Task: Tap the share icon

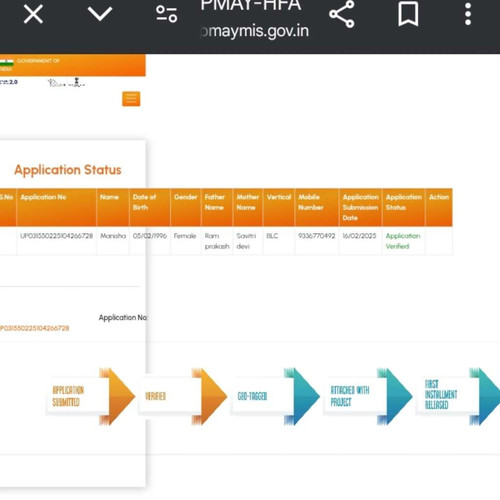Action: [x=342, y=14]
